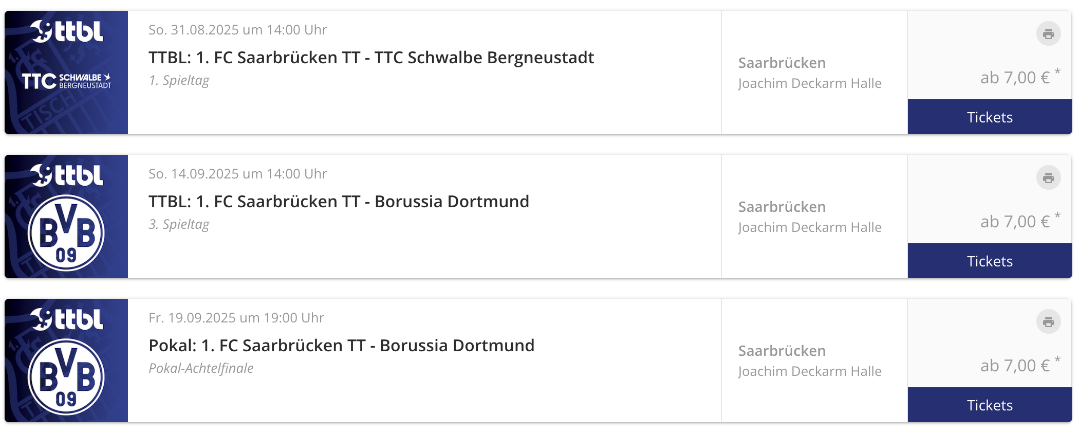Click the Pokal-Achtelfinale label

pyautogui.click(x=201, y=368)
